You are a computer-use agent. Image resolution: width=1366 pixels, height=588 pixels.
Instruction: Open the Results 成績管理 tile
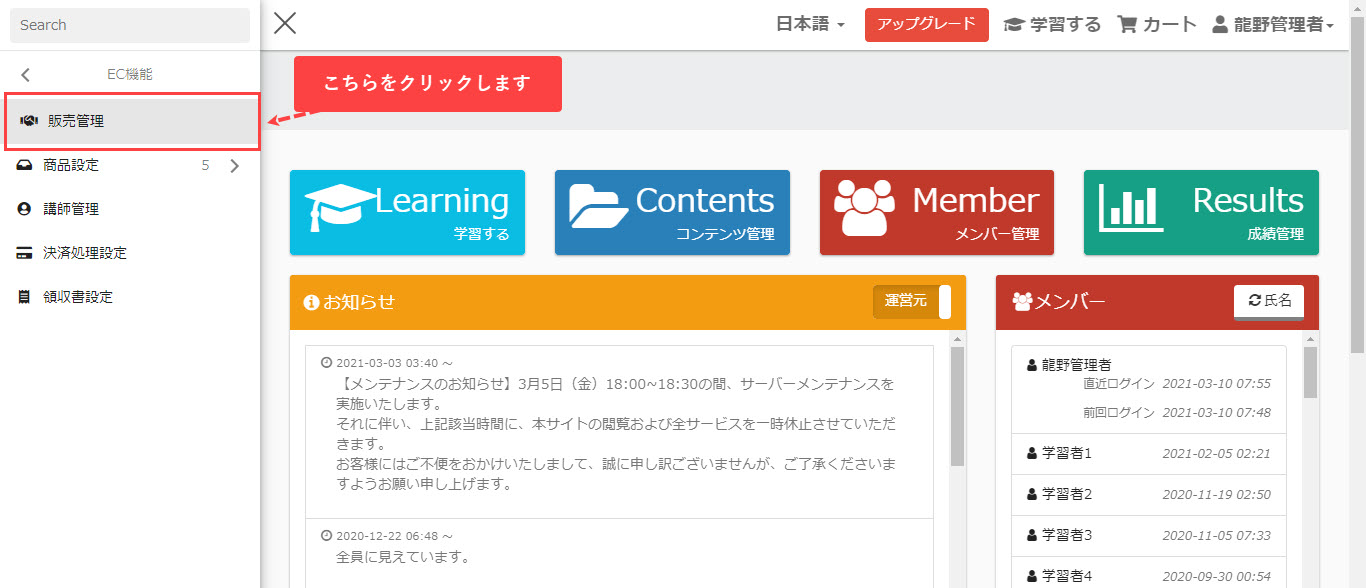(1200, 212)
